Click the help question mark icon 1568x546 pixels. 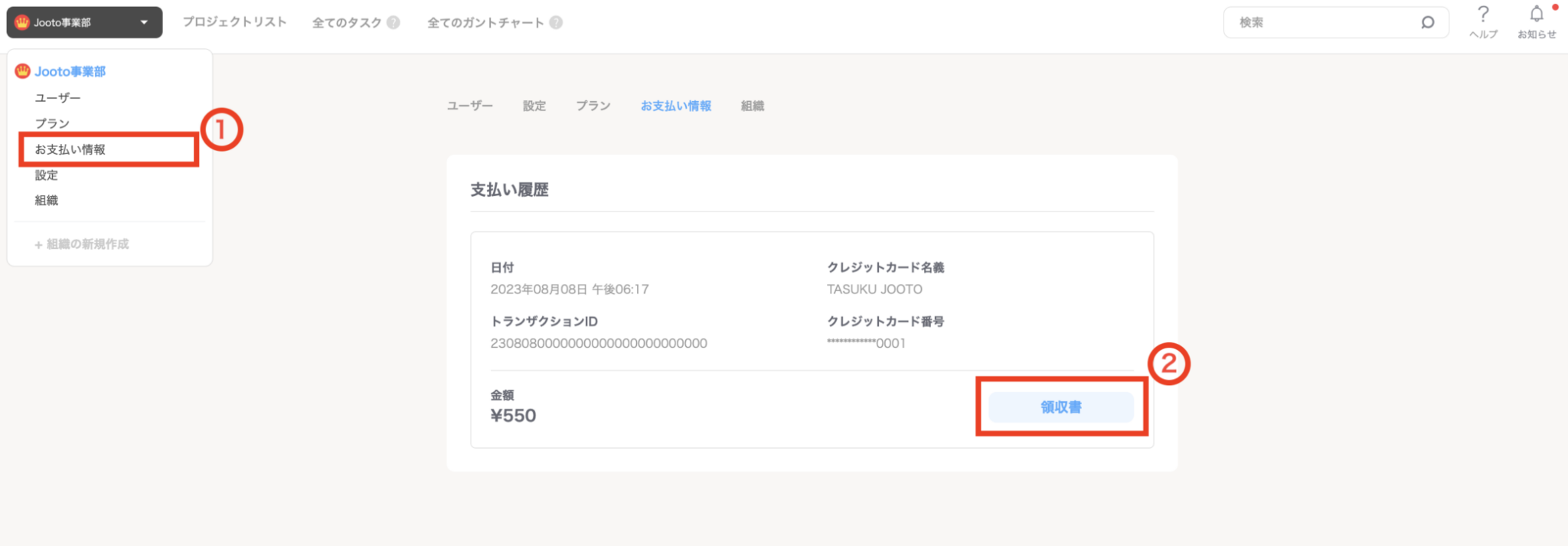tap(1483, 15)
